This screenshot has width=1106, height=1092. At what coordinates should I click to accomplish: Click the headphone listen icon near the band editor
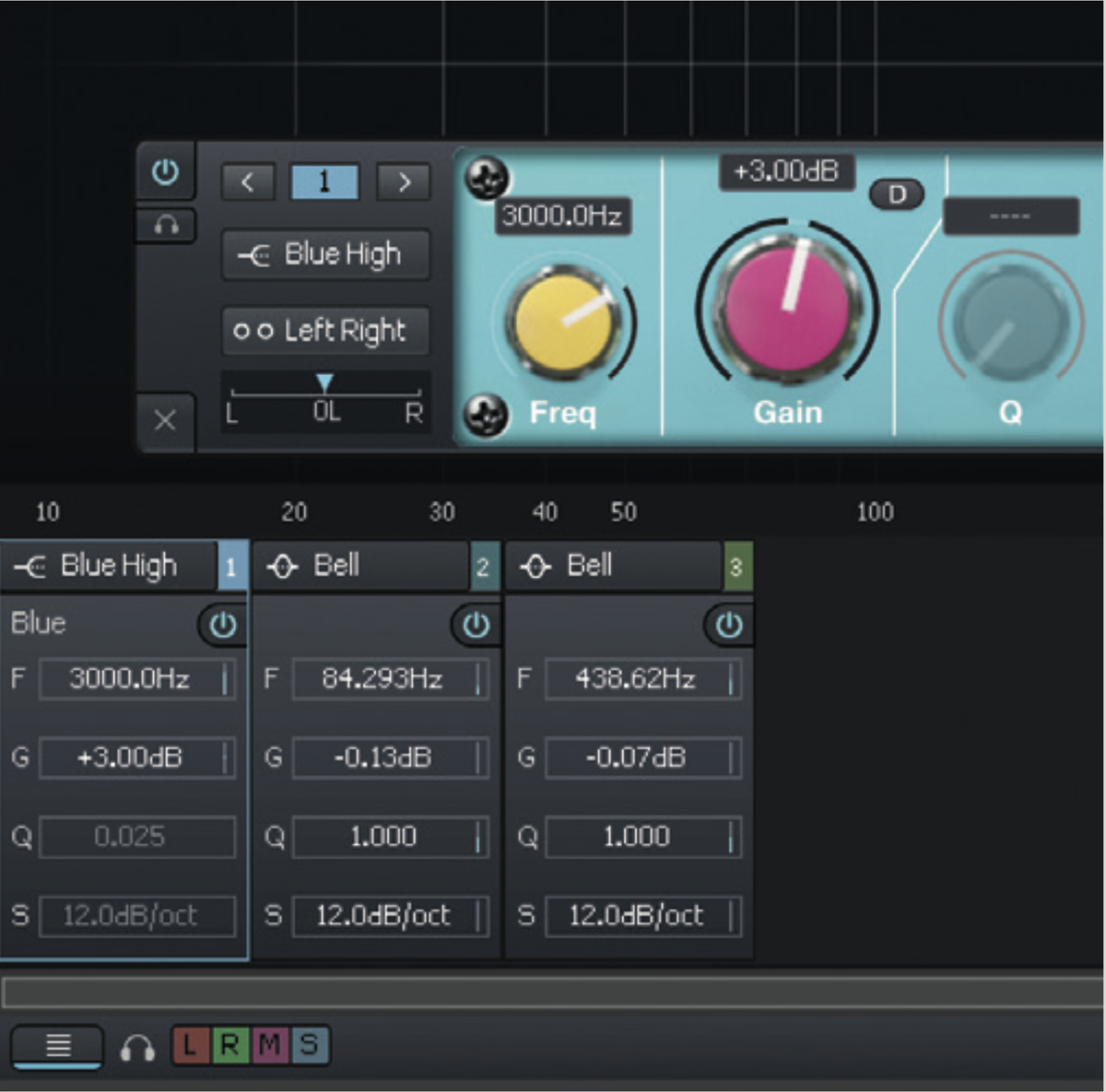[166, 226]
